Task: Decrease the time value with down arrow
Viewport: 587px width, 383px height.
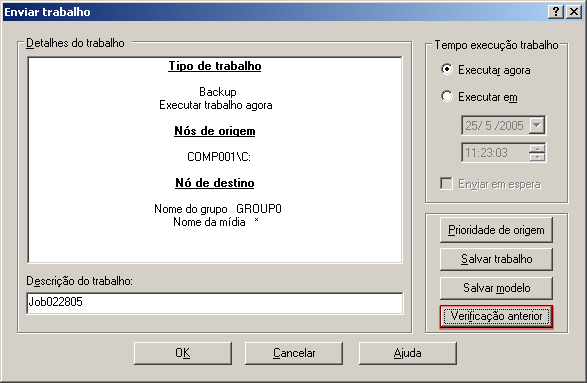Action: pos(537,157)
